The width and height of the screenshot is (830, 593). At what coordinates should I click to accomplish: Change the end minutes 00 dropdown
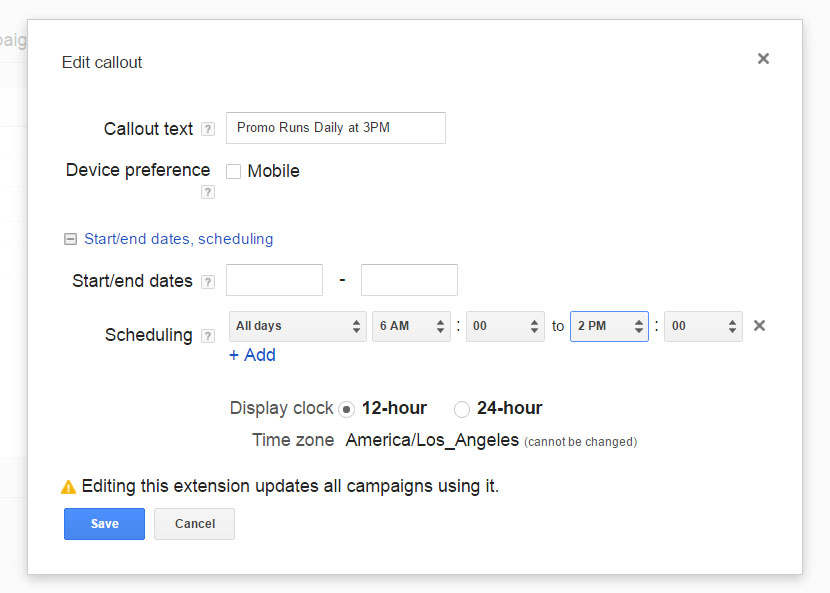click(x=703, y=326)
